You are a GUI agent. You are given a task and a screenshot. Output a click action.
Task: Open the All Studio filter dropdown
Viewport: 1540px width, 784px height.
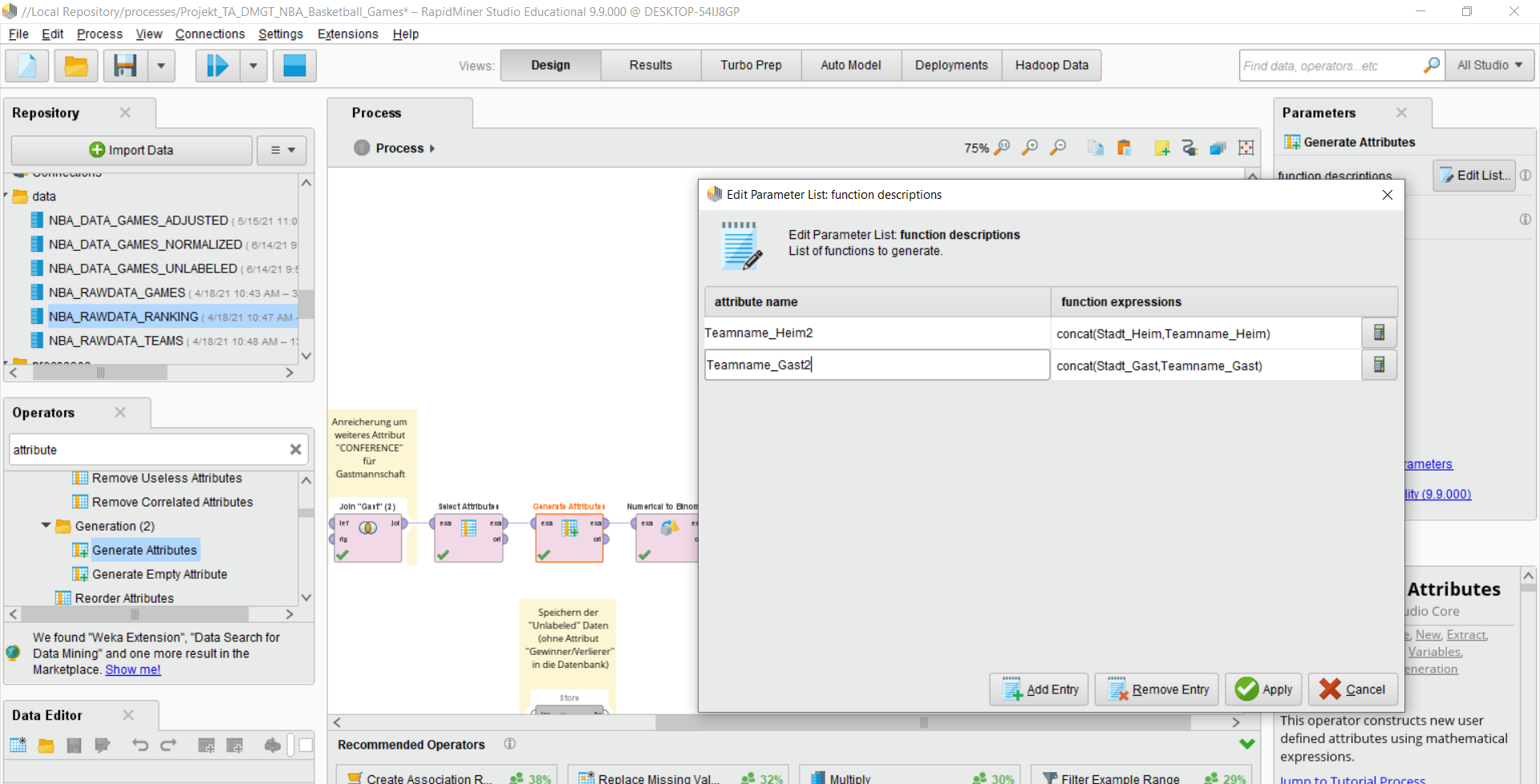pos(1489,65)
